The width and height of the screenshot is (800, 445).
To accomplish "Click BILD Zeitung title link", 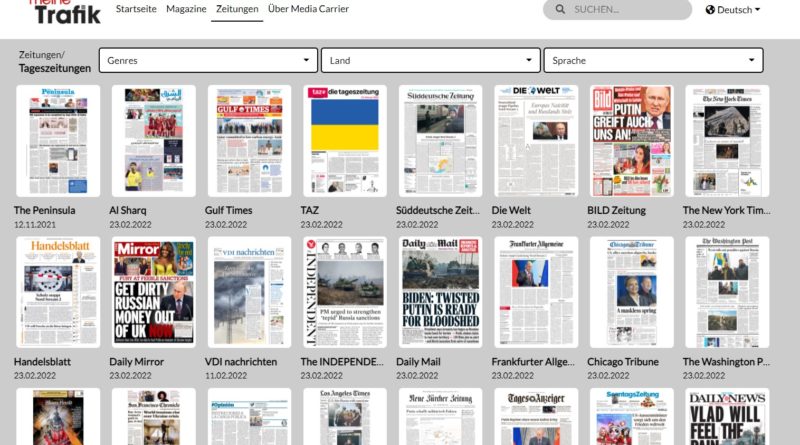I will click(x=616, y=210).
